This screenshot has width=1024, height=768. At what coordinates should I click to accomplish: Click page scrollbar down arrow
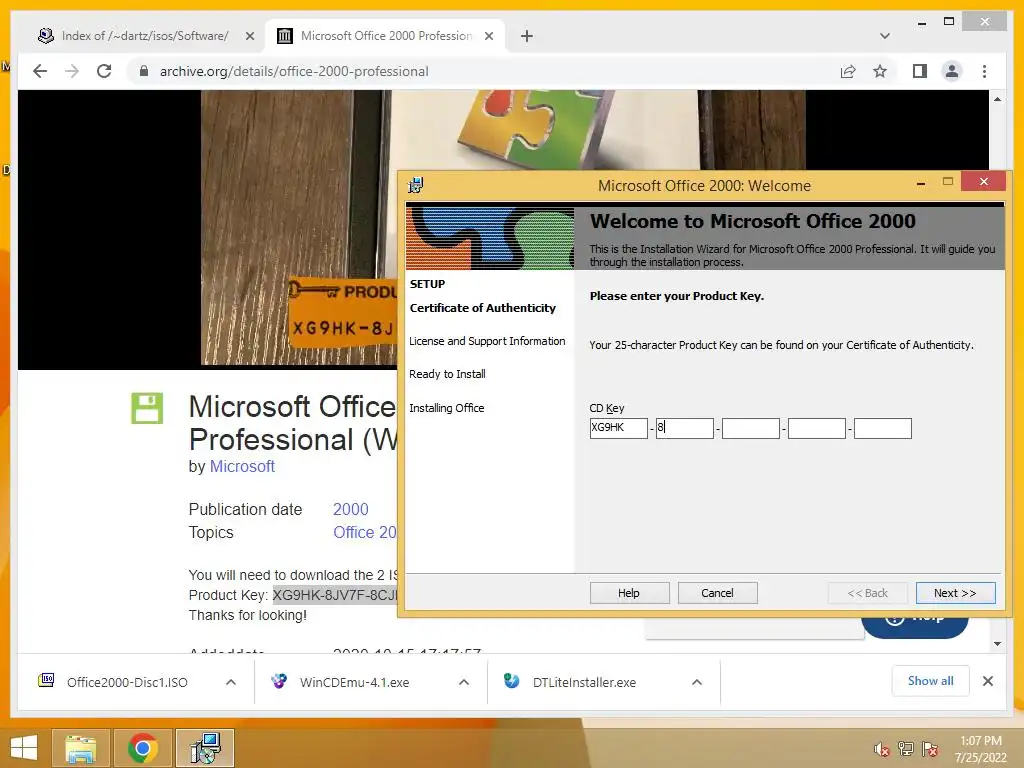997,643
